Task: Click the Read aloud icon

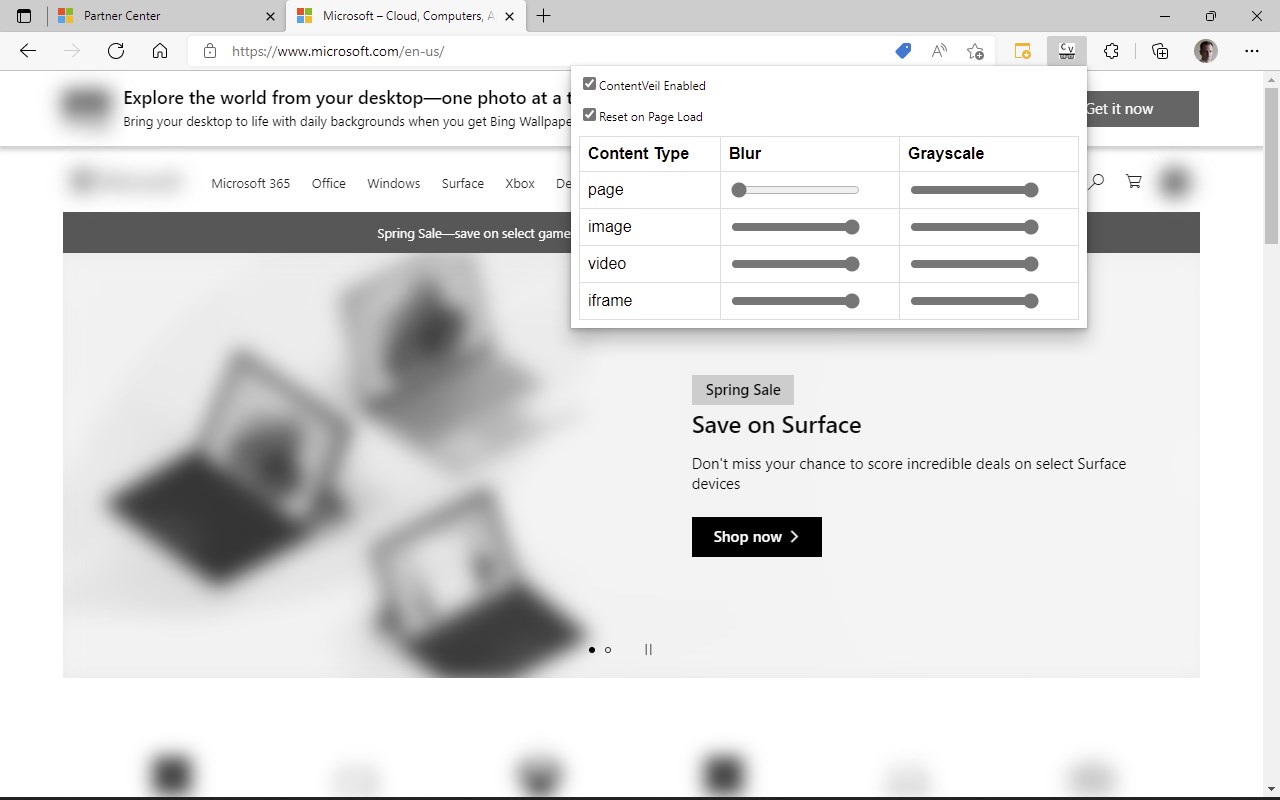Action: [x=939, y=51]
